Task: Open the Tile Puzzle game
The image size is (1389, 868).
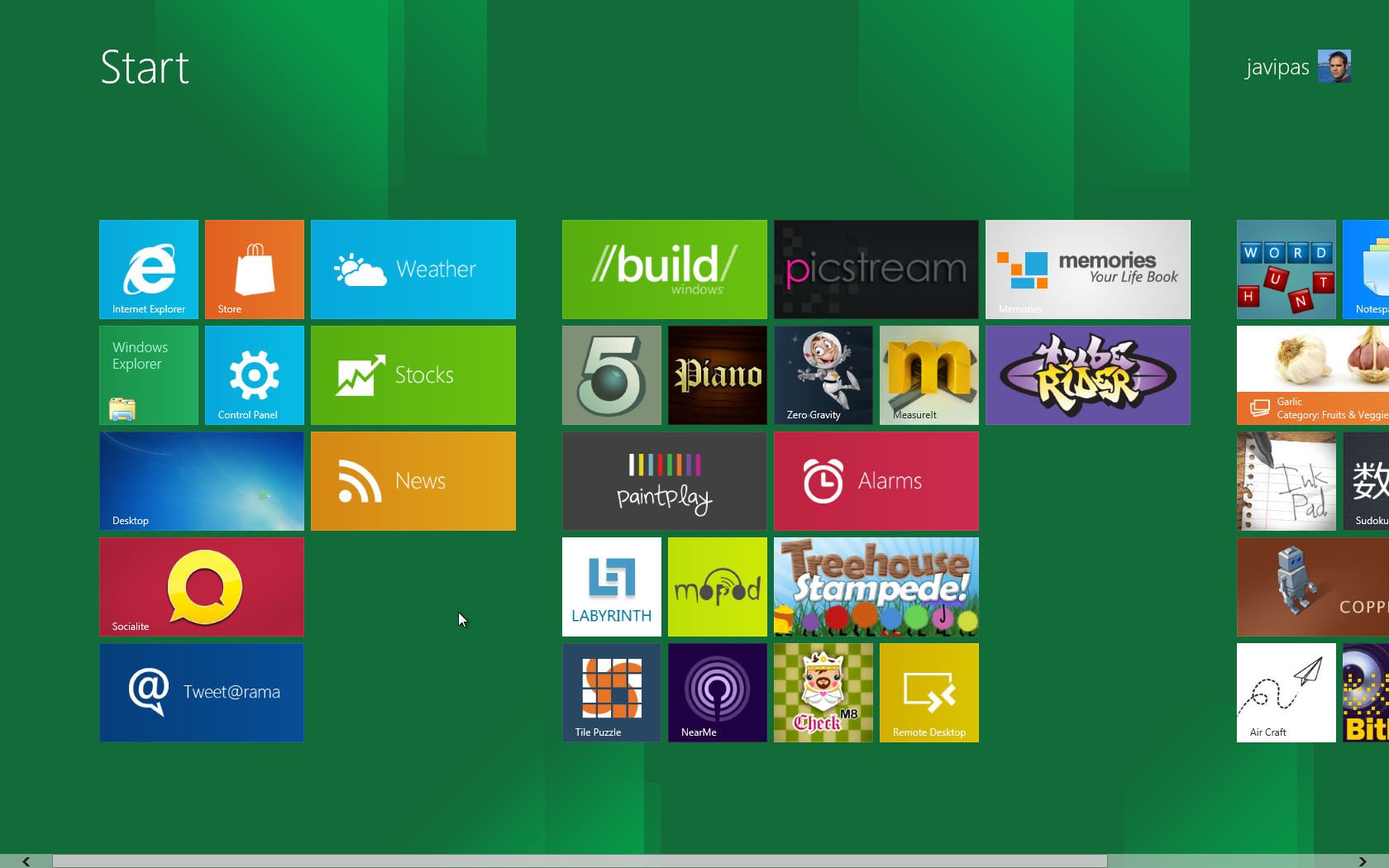Action: tap(612, 693)
